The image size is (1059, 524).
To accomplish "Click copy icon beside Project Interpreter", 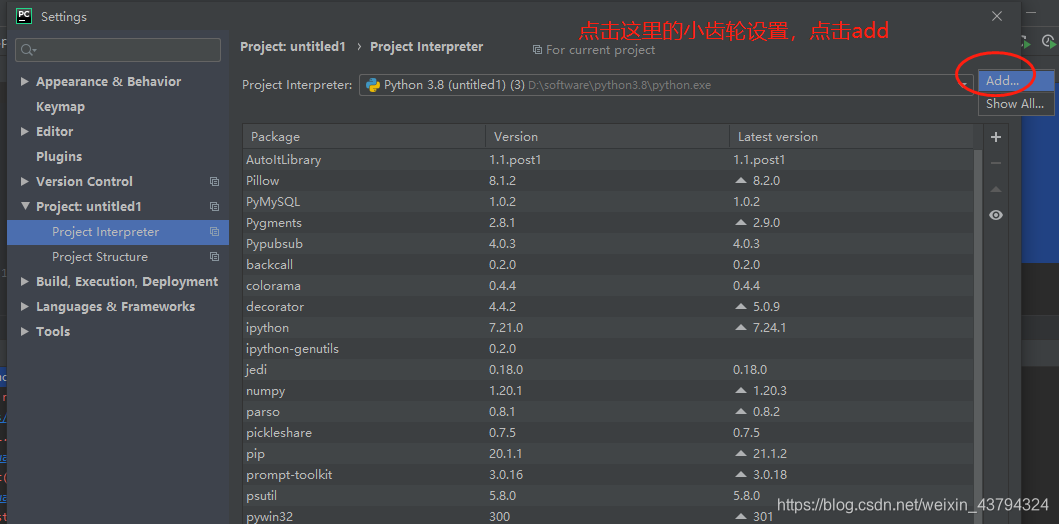I will point(214,232).
